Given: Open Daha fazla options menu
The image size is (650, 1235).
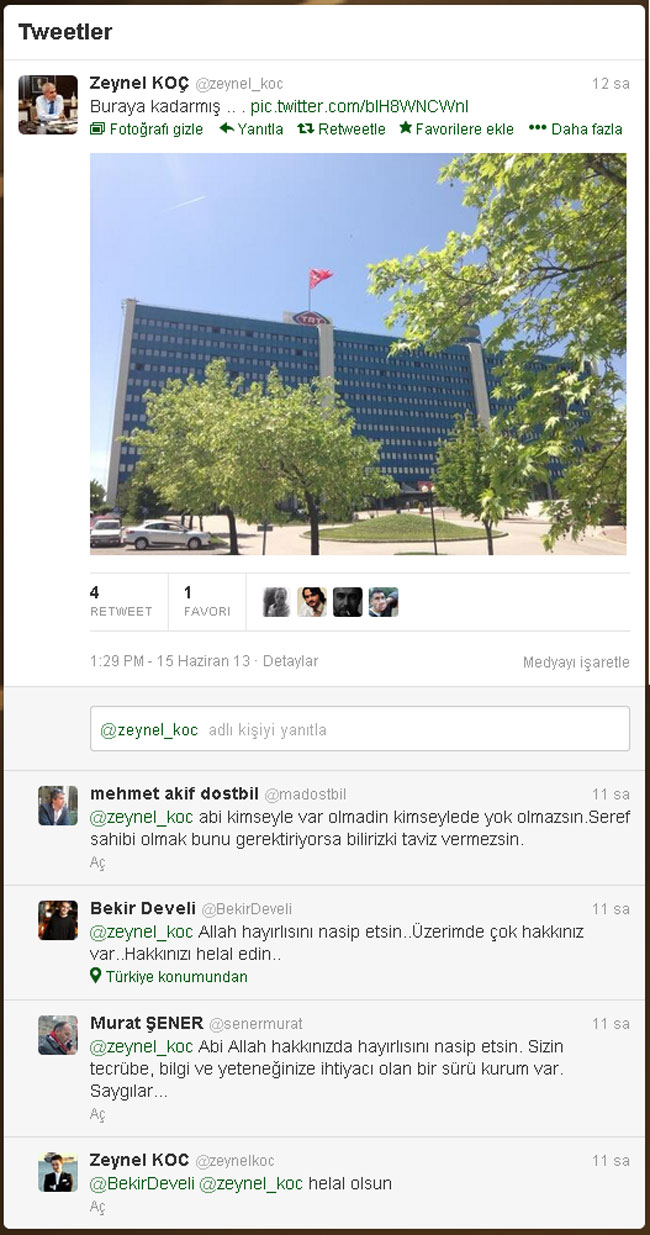Looking at the screenshot, I should point(575,129).
